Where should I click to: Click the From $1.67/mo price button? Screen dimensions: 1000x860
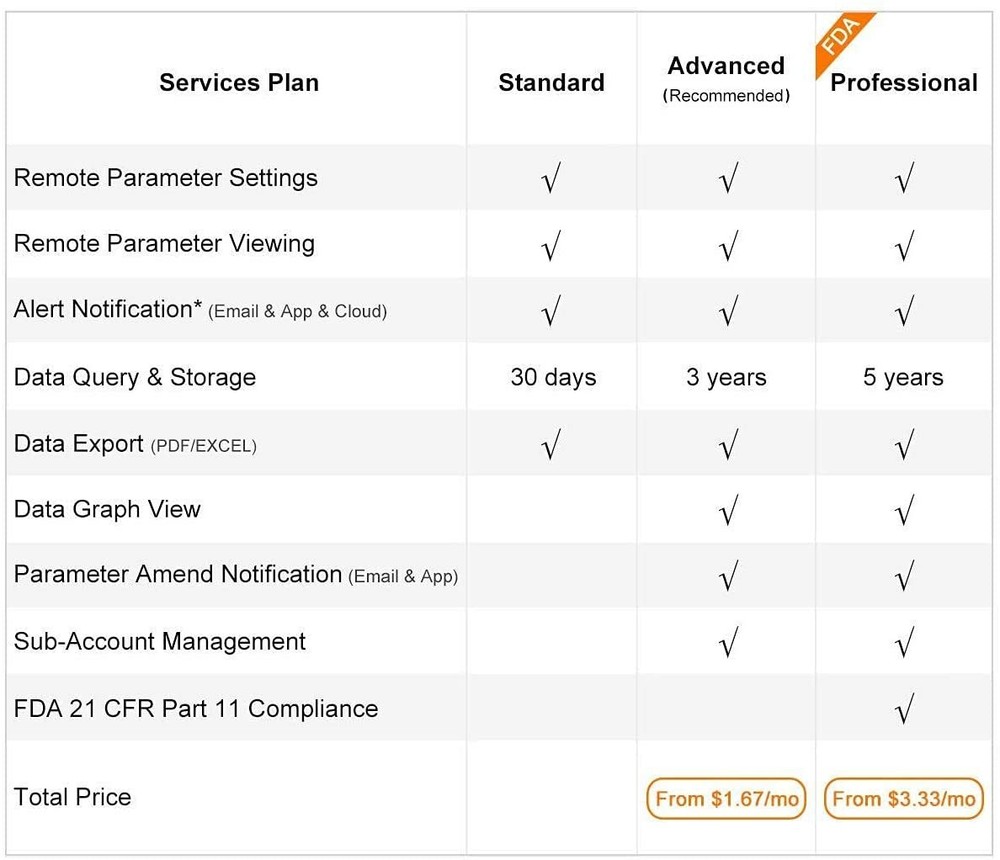click(x=726, y=799)
